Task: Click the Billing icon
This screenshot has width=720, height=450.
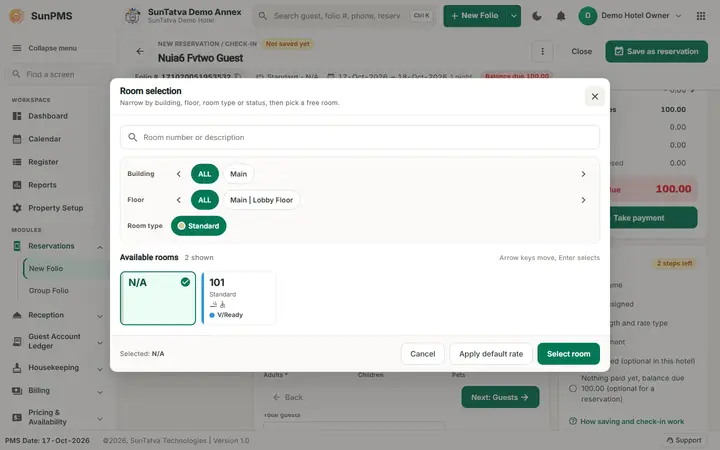Action: point(17,391)
